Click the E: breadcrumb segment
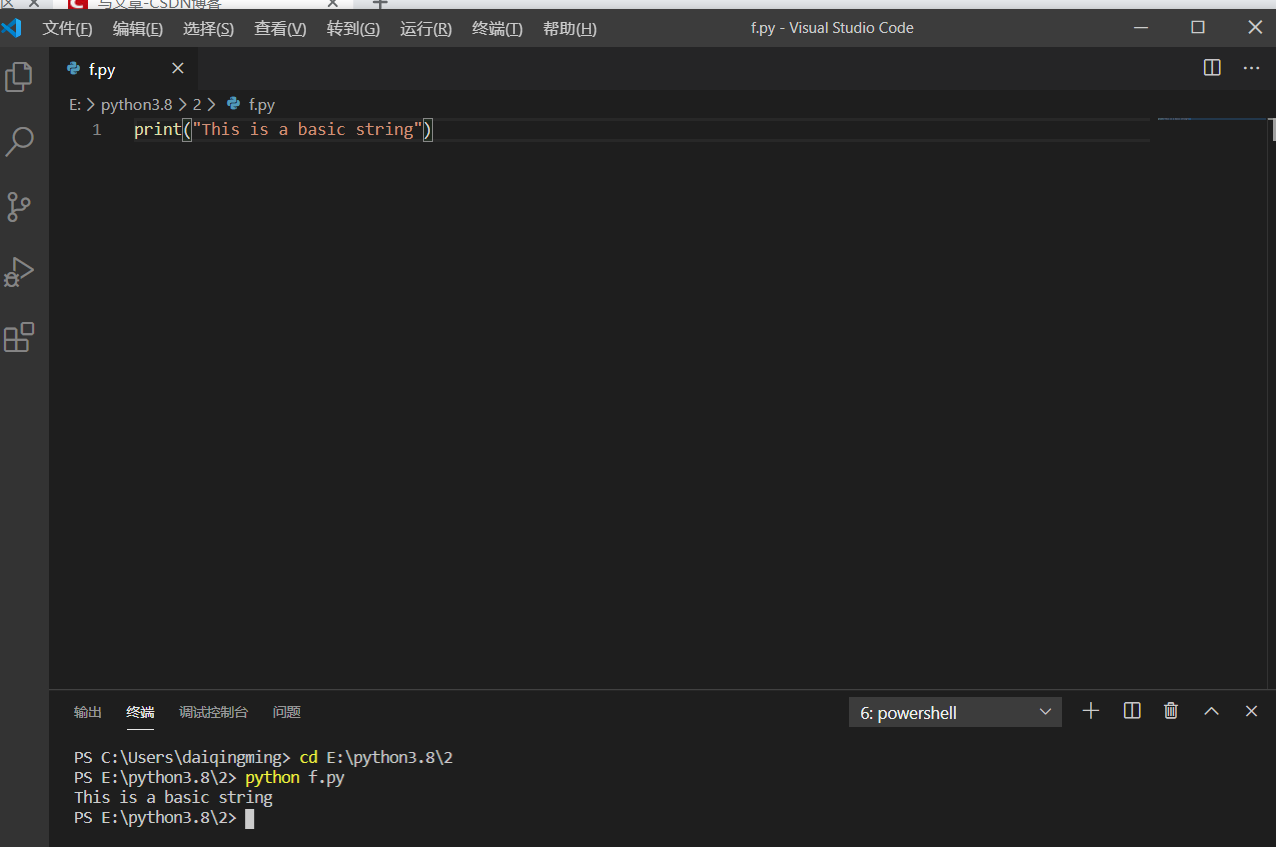 (x=75, y=104)
